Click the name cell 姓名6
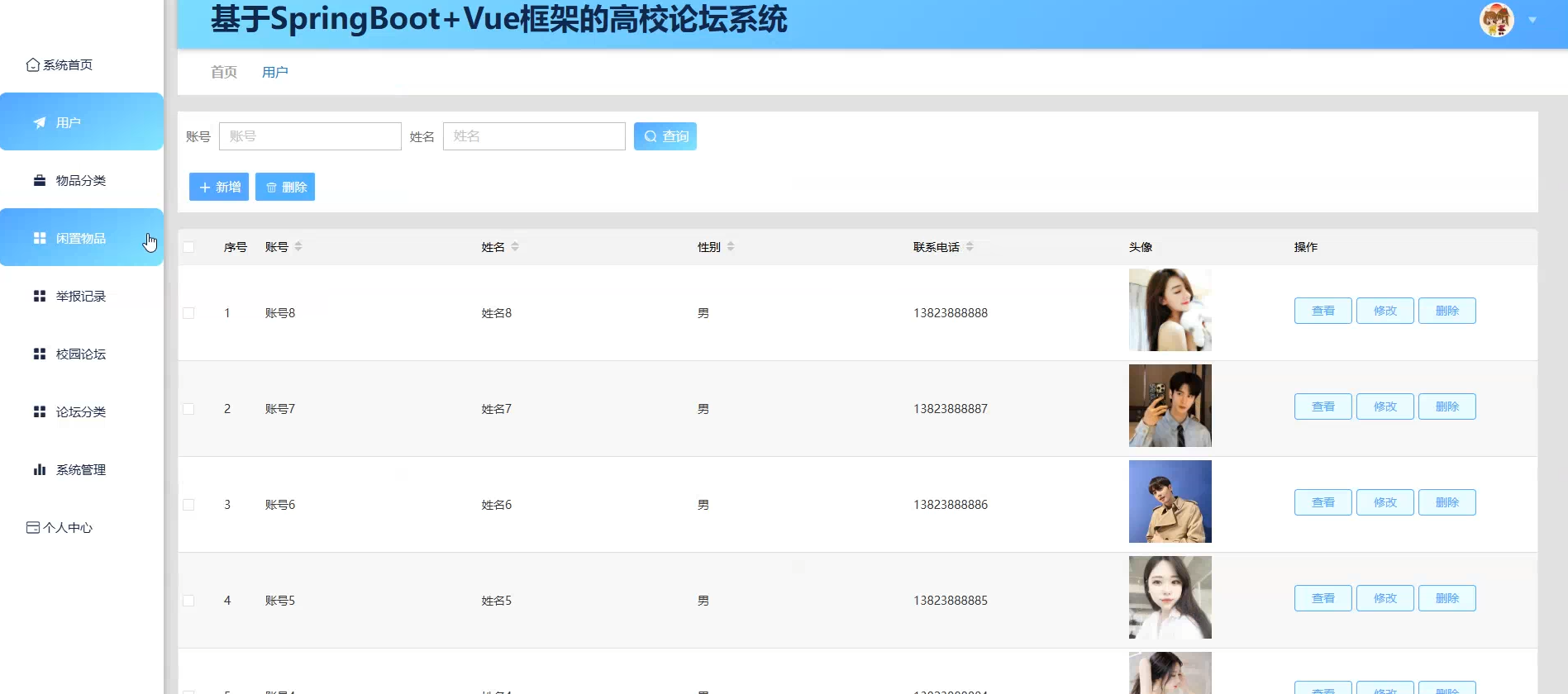This screenshot has height=694, width=1568. tap(497, 505)
